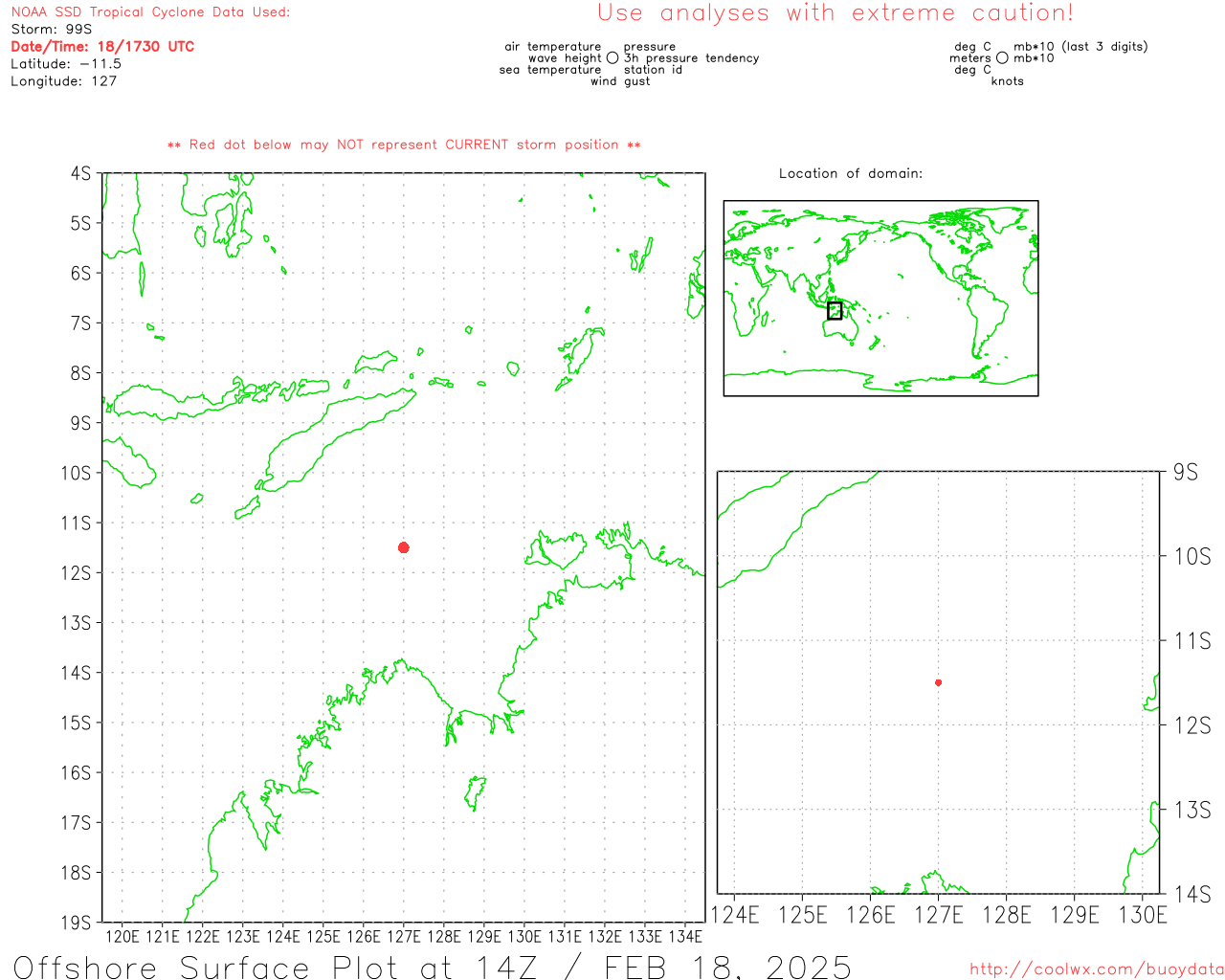Click the 'Longitude: 127' text
This screenshot has width=1225, height=980.
tap(63, 81)
